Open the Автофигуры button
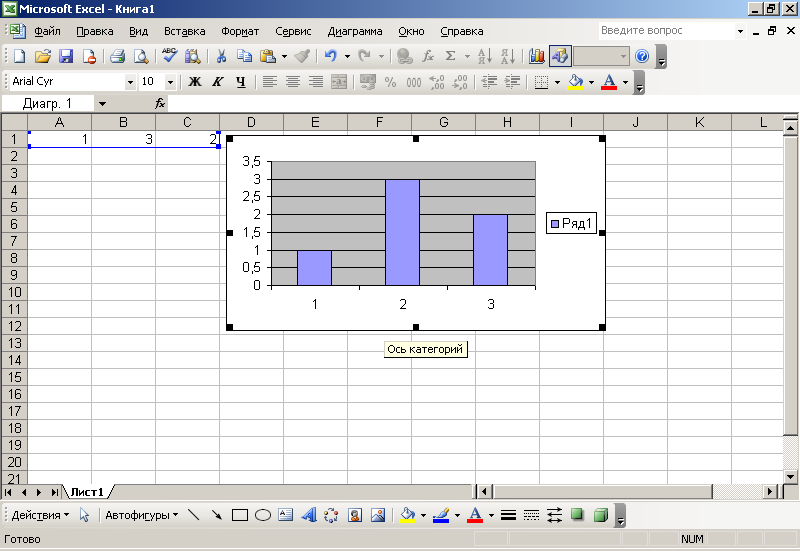Viewport: 800px width, 551px height. [x=141, y=516]
